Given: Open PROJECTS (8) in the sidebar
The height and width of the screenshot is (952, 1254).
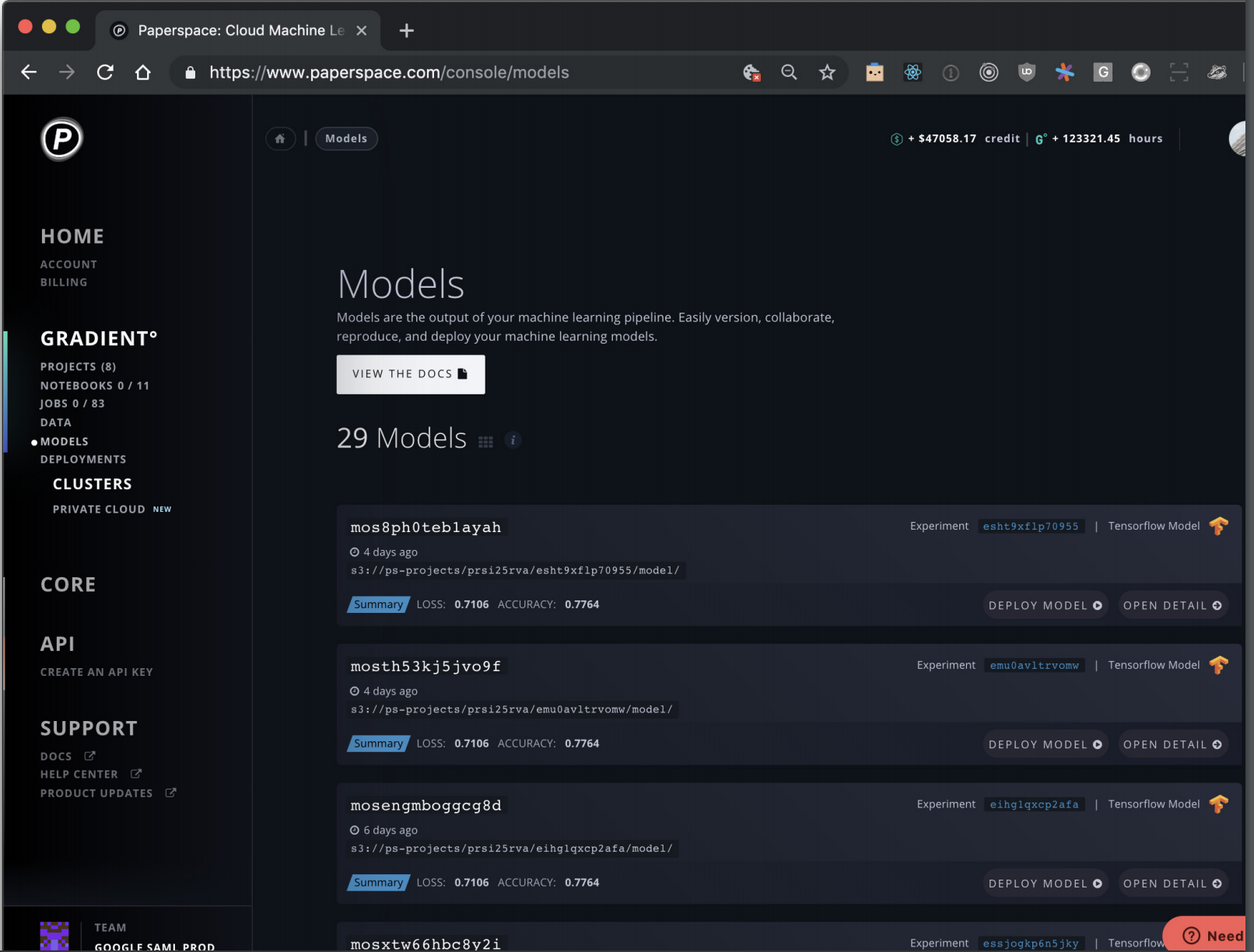Looking at the screenshot, I should pyautogui.click(x=78, y=366).
